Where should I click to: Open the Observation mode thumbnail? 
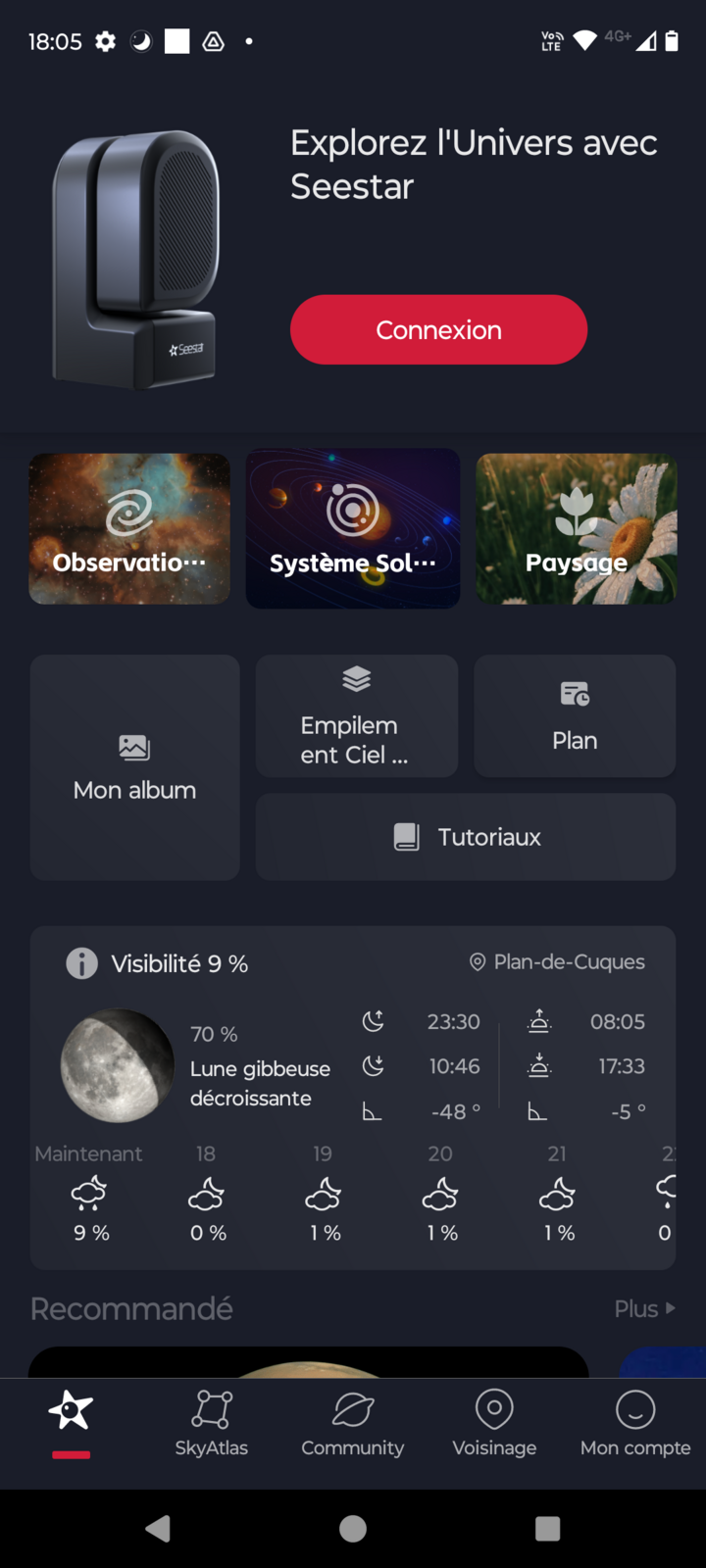coord(129,528)
